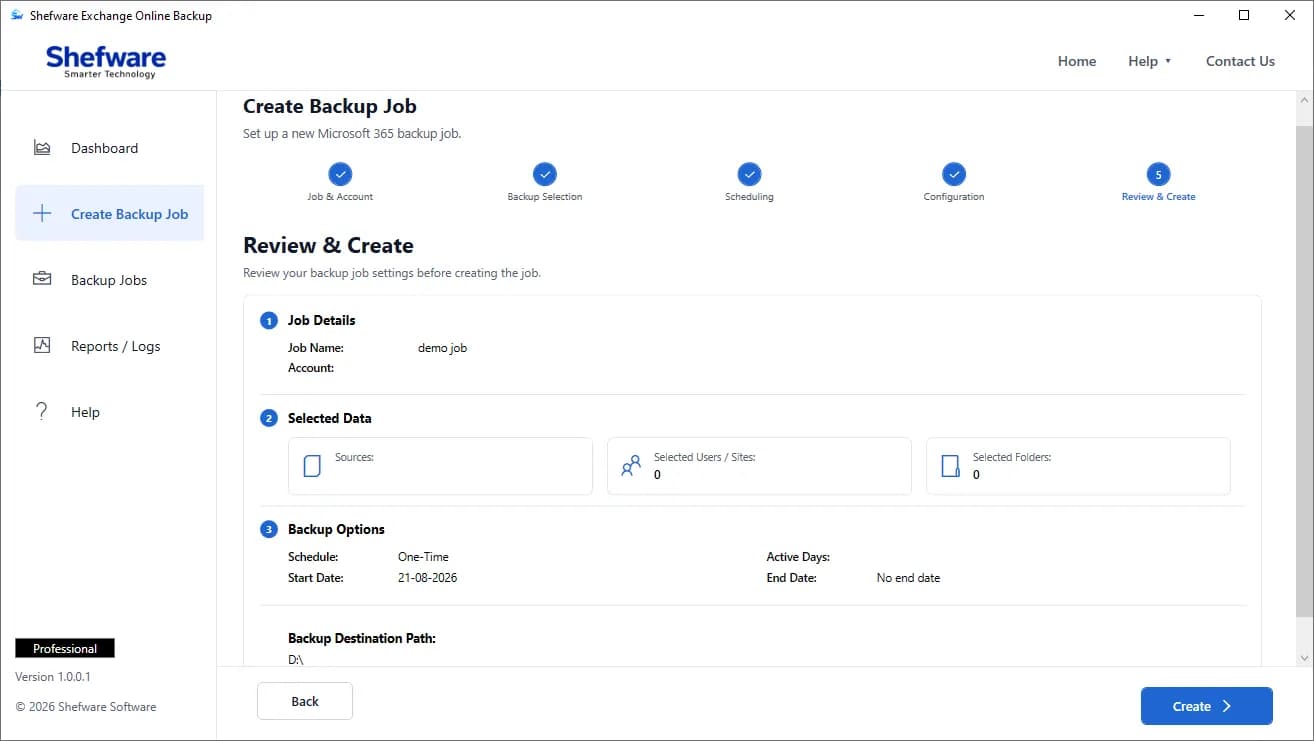Viewport: 1314px width, 741px height.
Task: Click the Shefware logo in the header
Action: pyautogui.click(x=106, y=61)
